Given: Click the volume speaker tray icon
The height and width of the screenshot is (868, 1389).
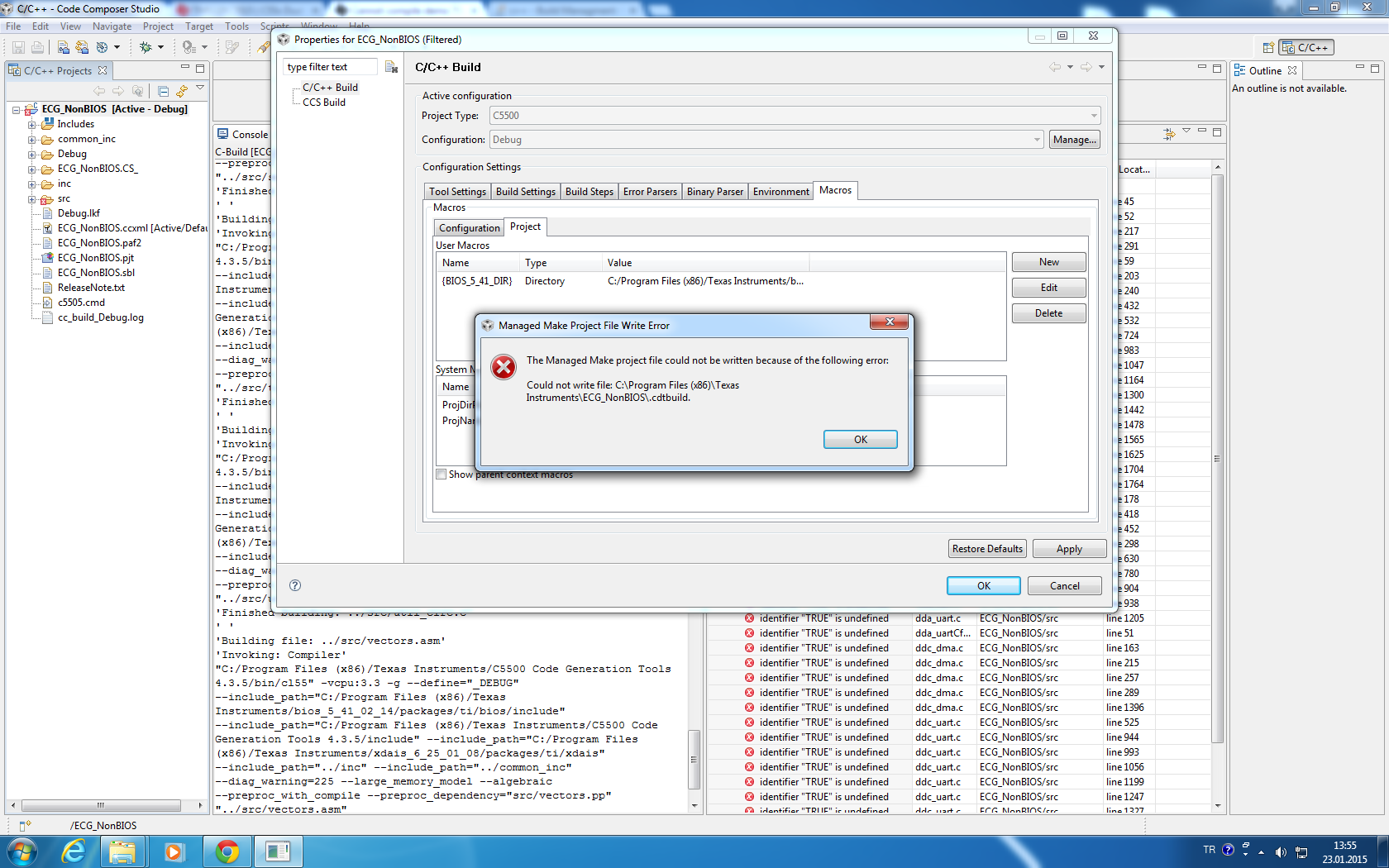Looking at the screenshot, I should coord(1280,852).
